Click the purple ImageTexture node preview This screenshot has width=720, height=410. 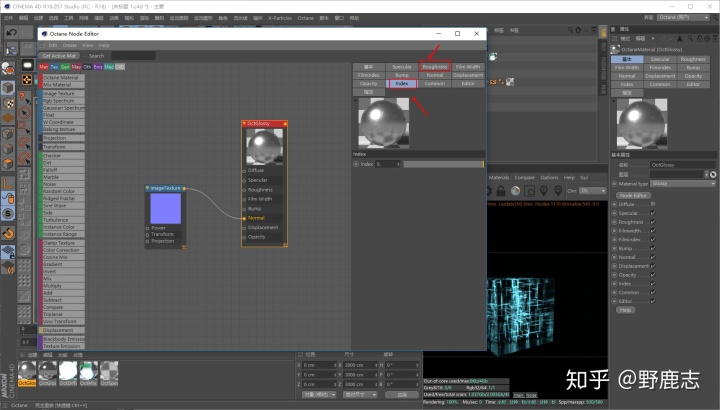click(x=165, y=208)
